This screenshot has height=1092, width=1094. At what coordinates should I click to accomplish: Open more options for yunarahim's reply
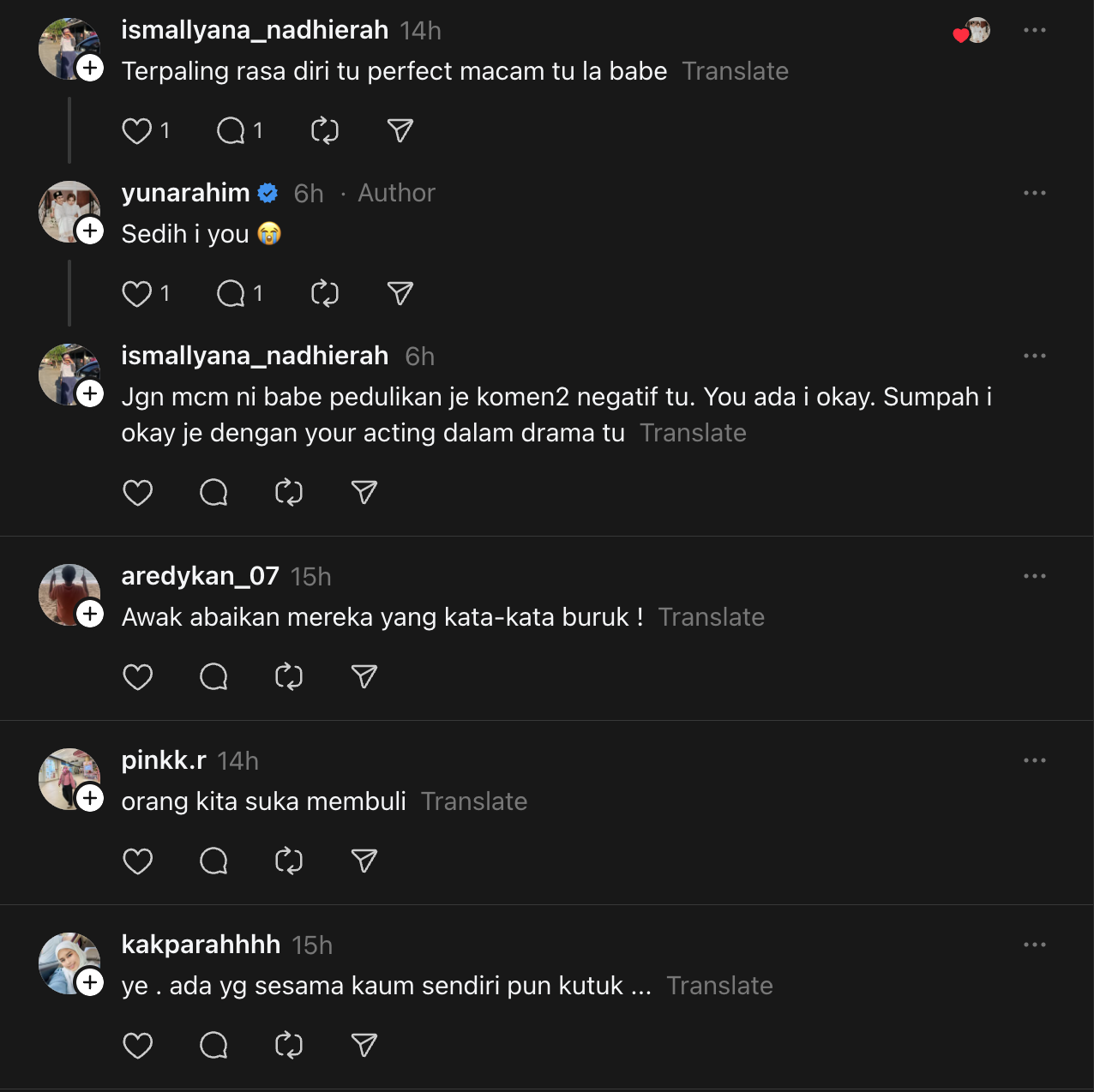[x=1034, y=193]
